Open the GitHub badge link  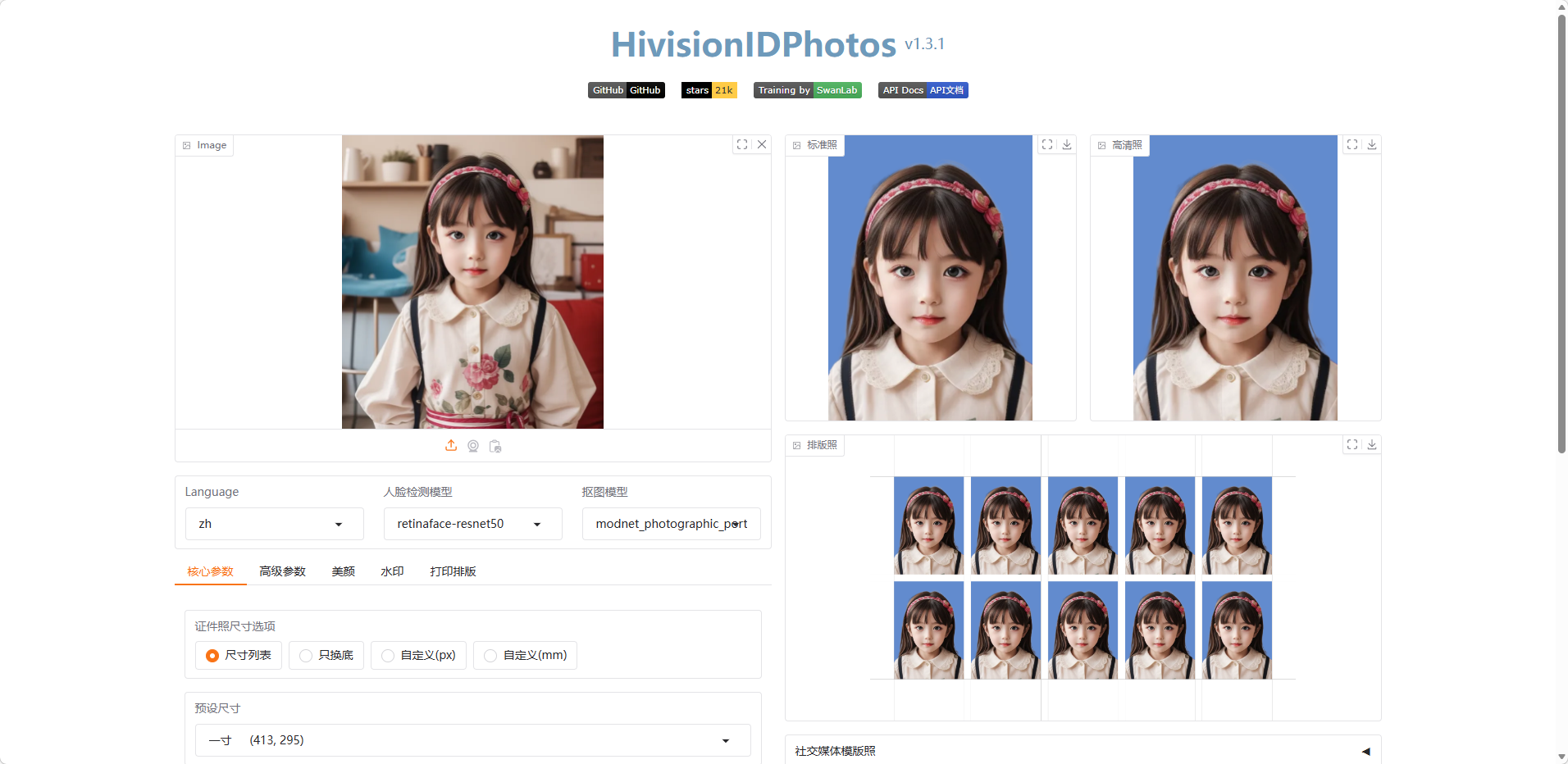pos(627,90)
